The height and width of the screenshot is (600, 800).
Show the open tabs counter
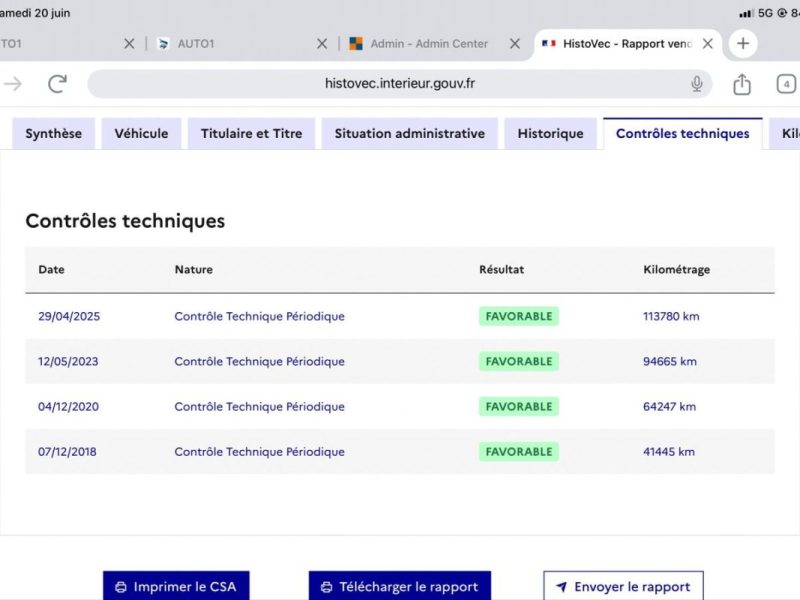click(786, 84)
